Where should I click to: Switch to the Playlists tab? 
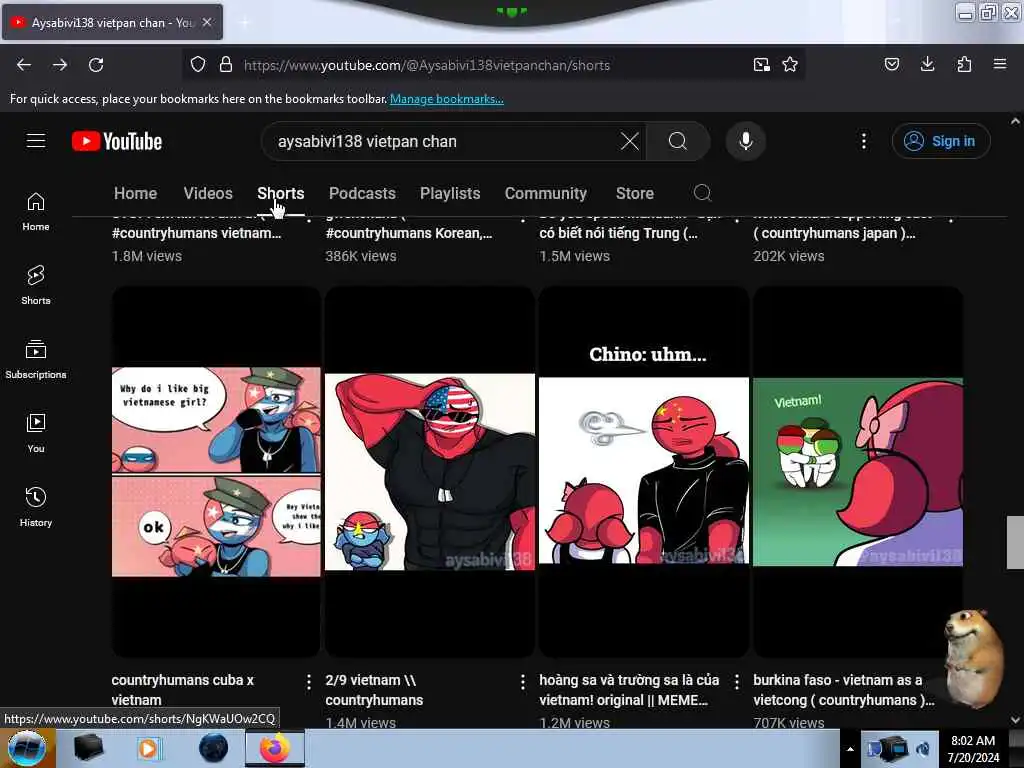[x=450, y=193]
